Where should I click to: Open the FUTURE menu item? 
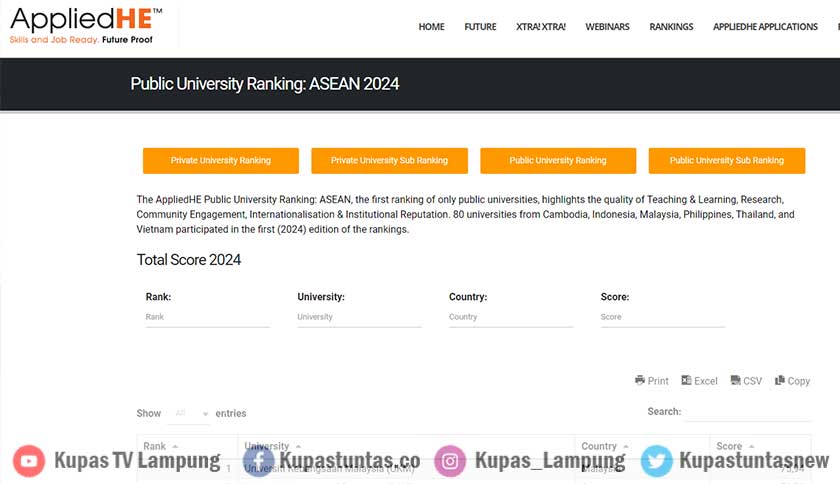(x=480, y=27)
